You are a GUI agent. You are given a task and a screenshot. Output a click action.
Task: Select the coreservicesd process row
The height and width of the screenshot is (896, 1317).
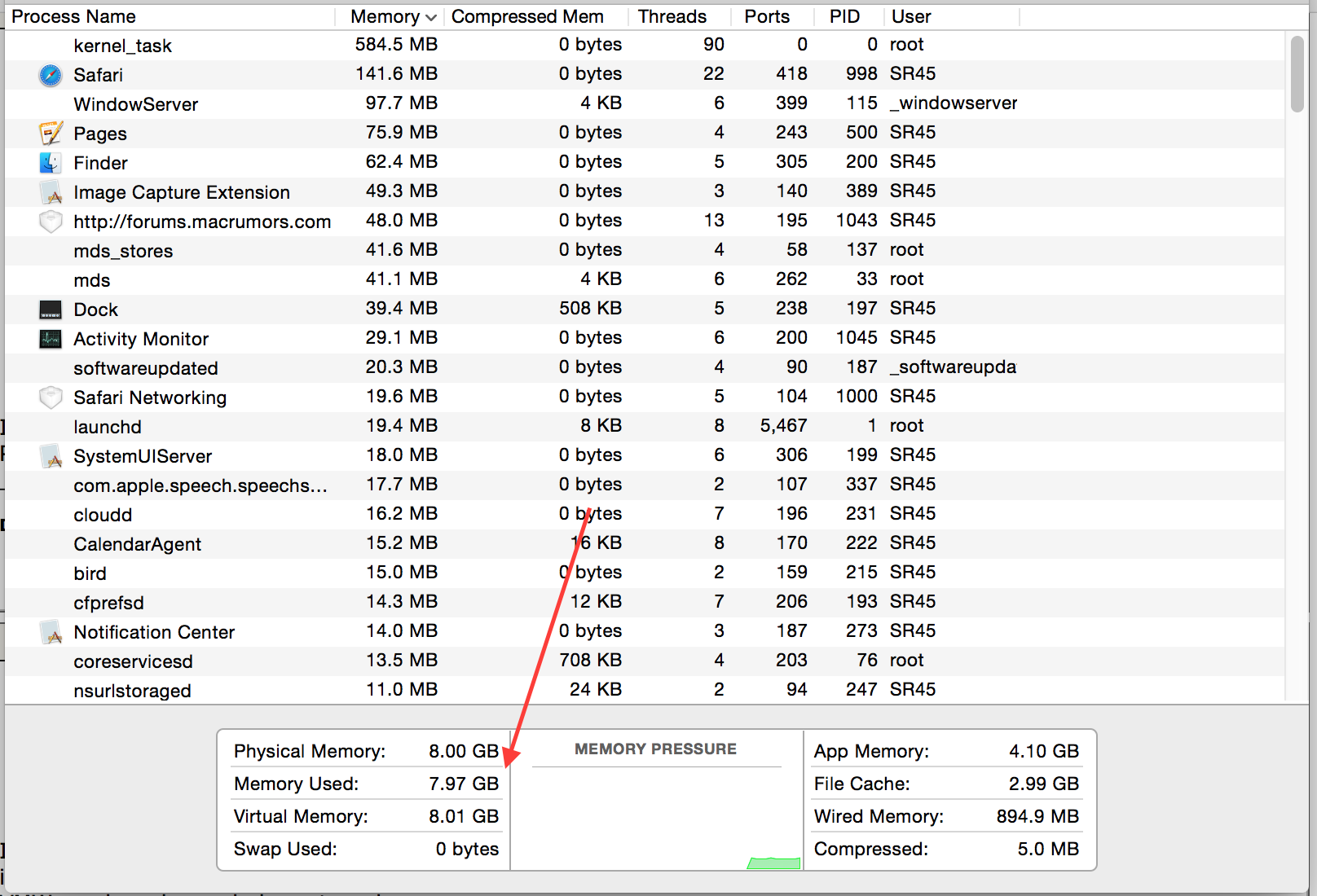point(645,661)
